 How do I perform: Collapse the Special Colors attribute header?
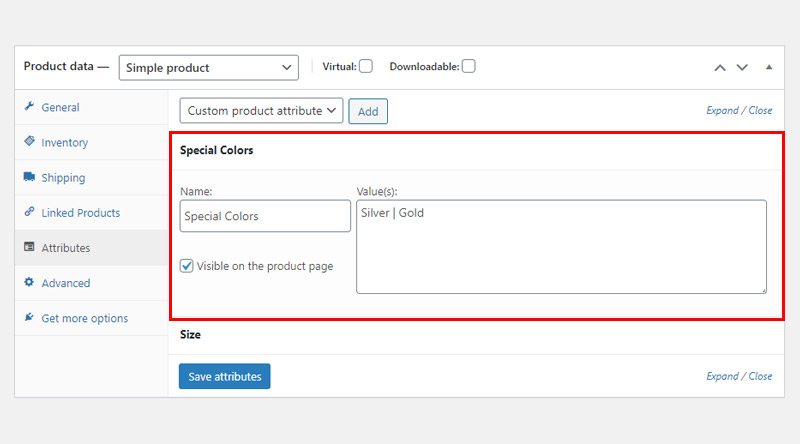click(x=477, y=151)
